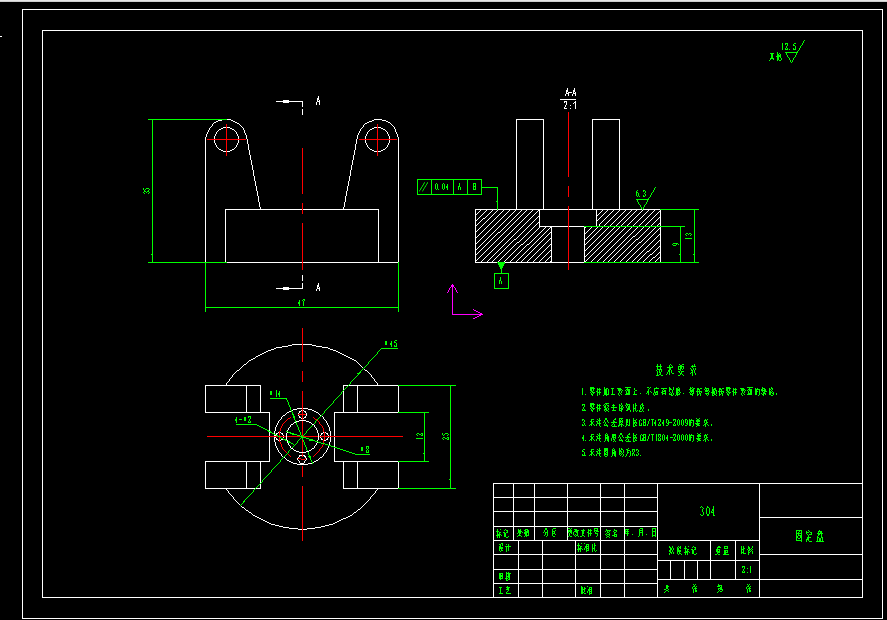Select the Φ45 diameter leader text

pos(391,344)
